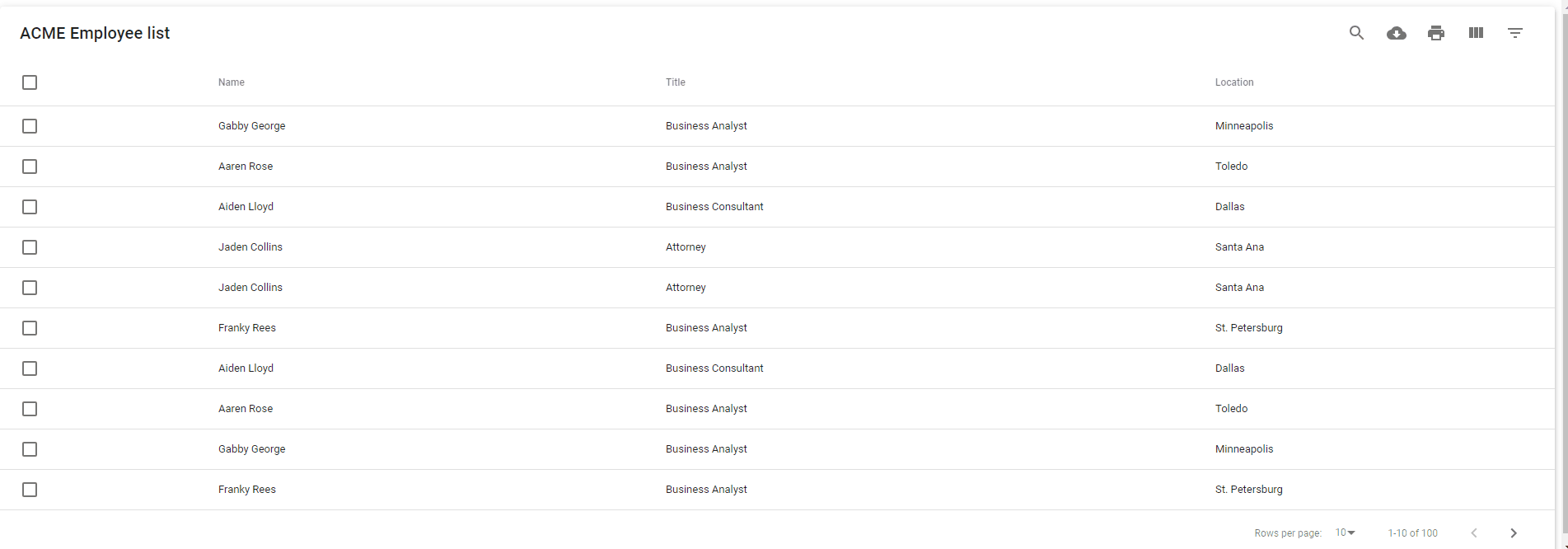Open the view columns panel

[1475, 33]
